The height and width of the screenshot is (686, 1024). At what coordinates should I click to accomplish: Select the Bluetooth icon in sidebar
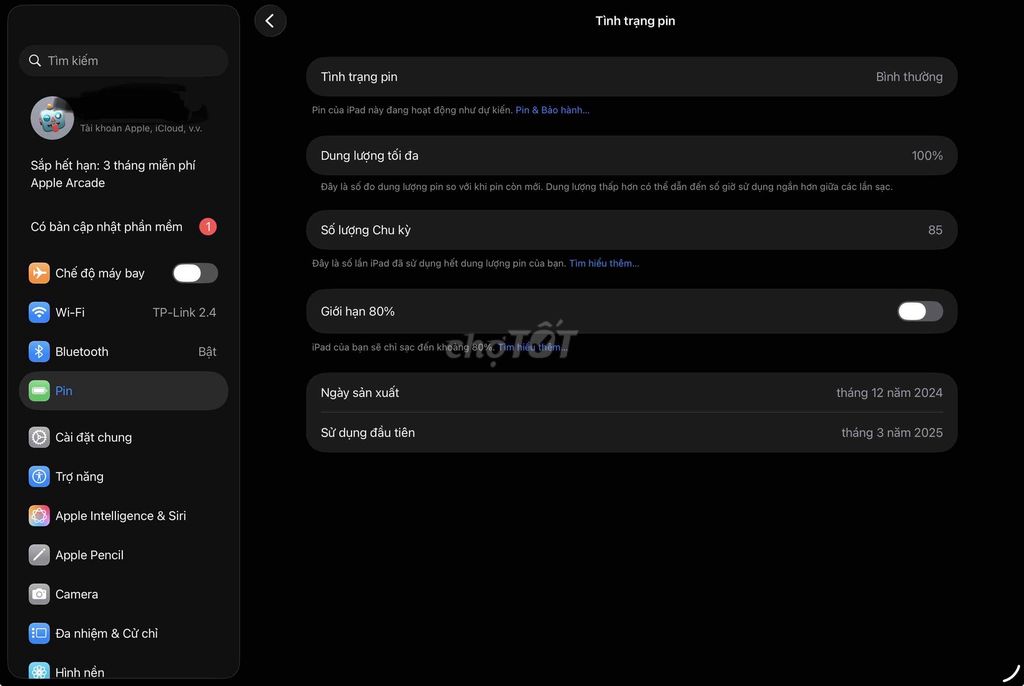click(x=39, y=352)
